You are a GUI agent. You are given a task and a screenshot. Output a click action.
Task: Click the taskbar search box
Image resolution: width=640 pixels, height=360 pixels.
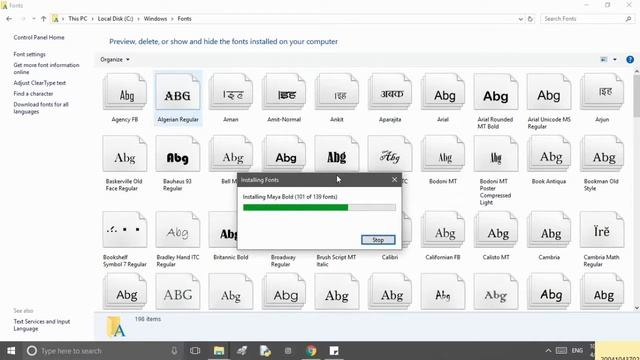[102, 351]
